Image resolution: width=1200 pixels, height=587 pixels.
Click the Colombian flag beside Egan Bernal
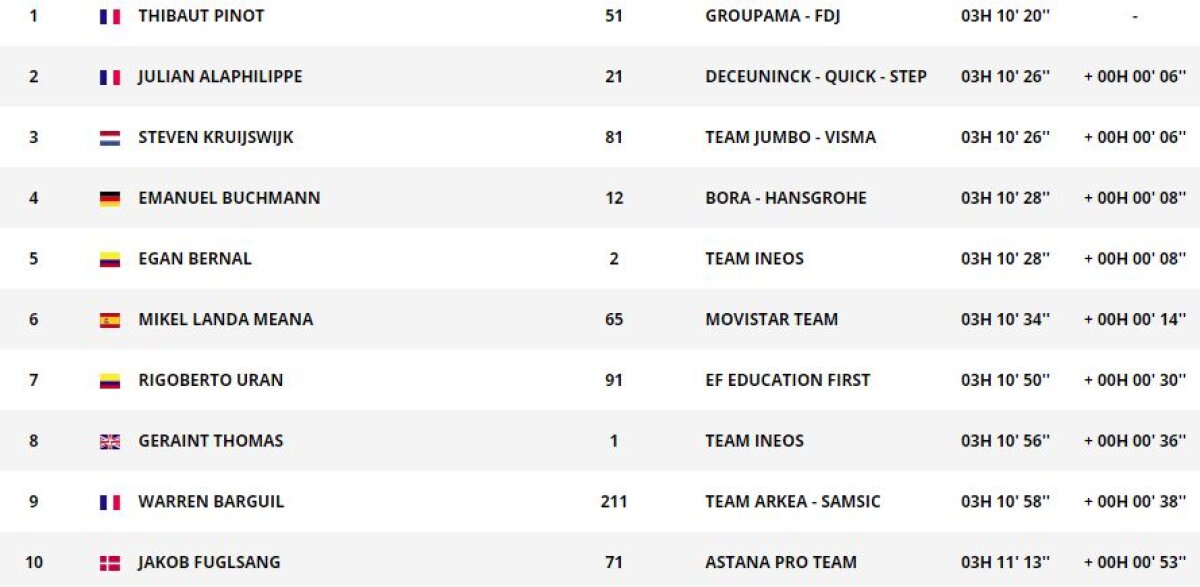[110, 259]
